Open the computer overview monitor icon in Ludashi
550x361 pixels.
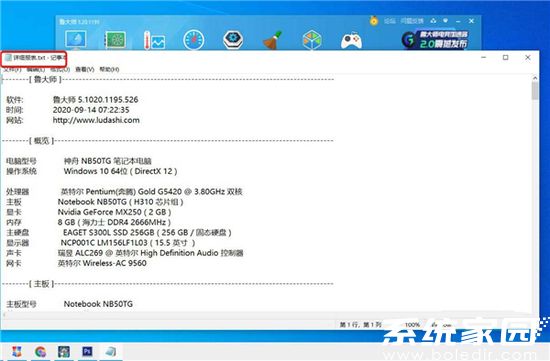point(75,40)
